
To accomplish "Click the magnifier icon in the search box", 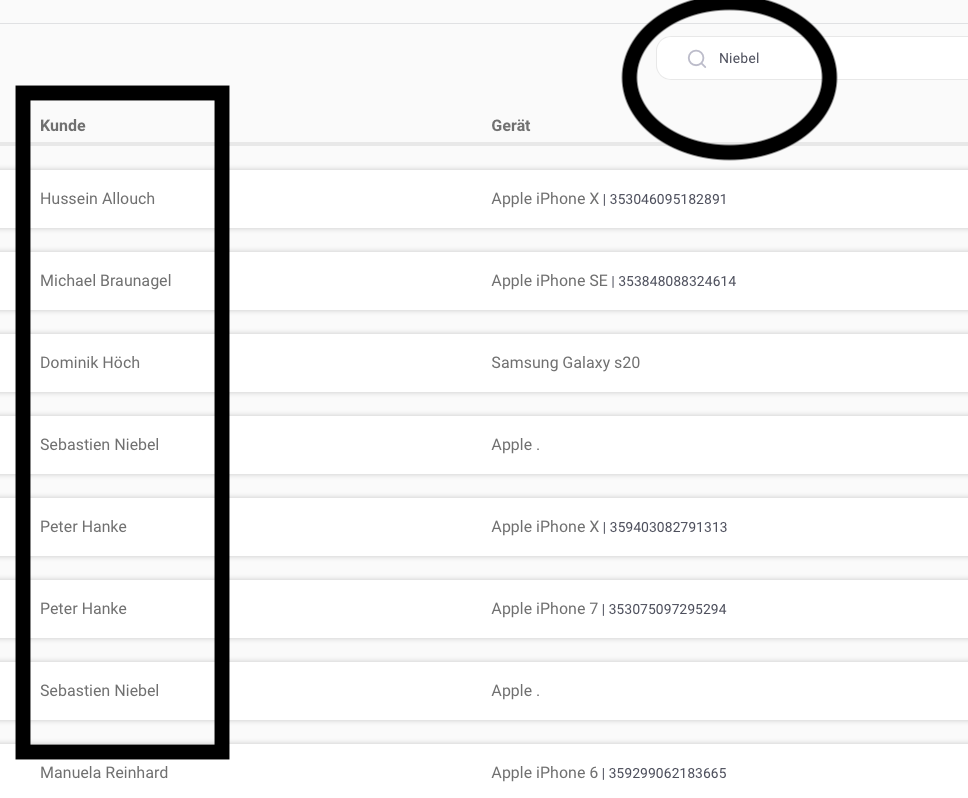I will pos(697,59).
